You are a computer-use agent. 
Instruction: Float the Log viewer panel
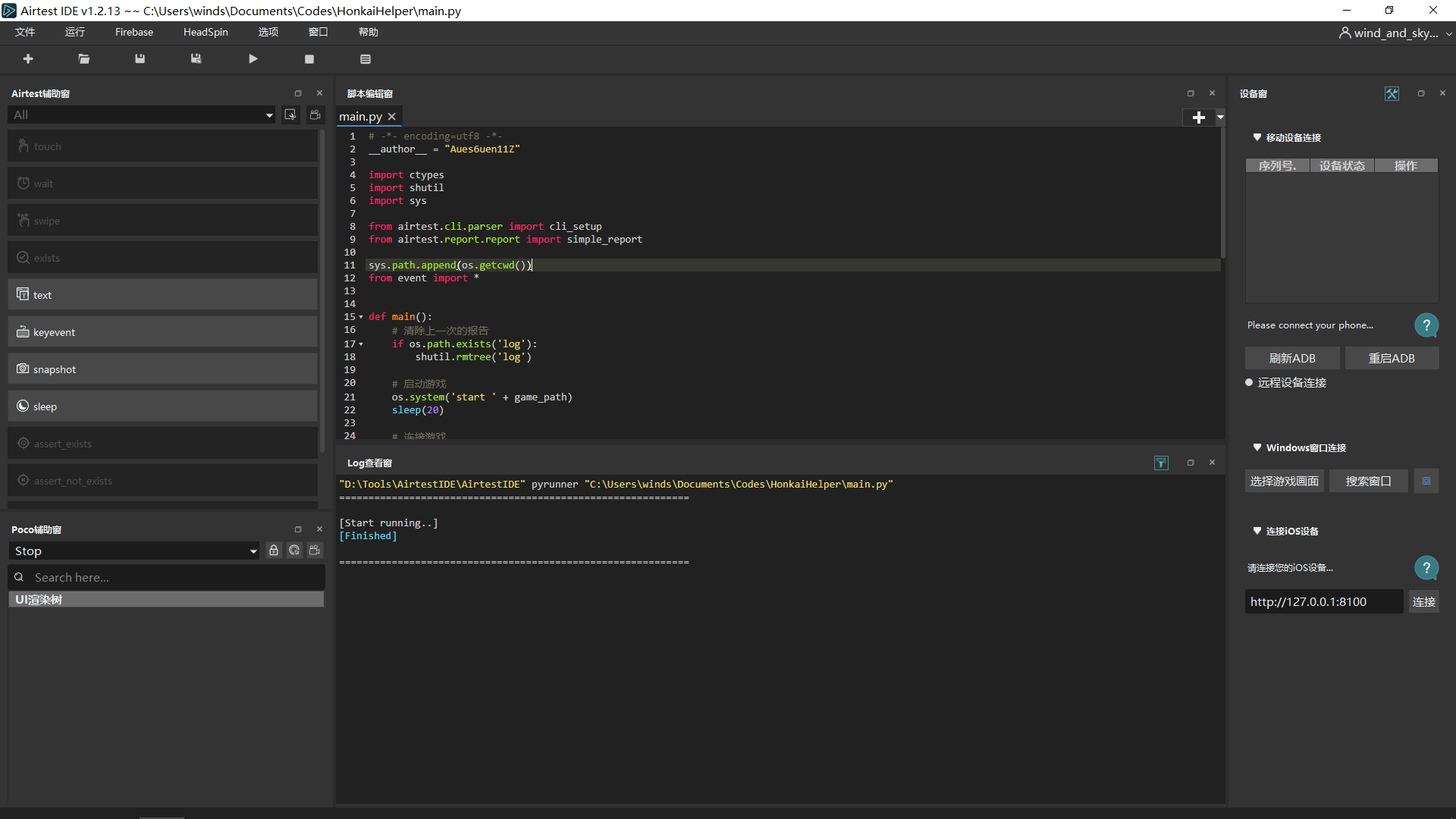[1191, 463]
